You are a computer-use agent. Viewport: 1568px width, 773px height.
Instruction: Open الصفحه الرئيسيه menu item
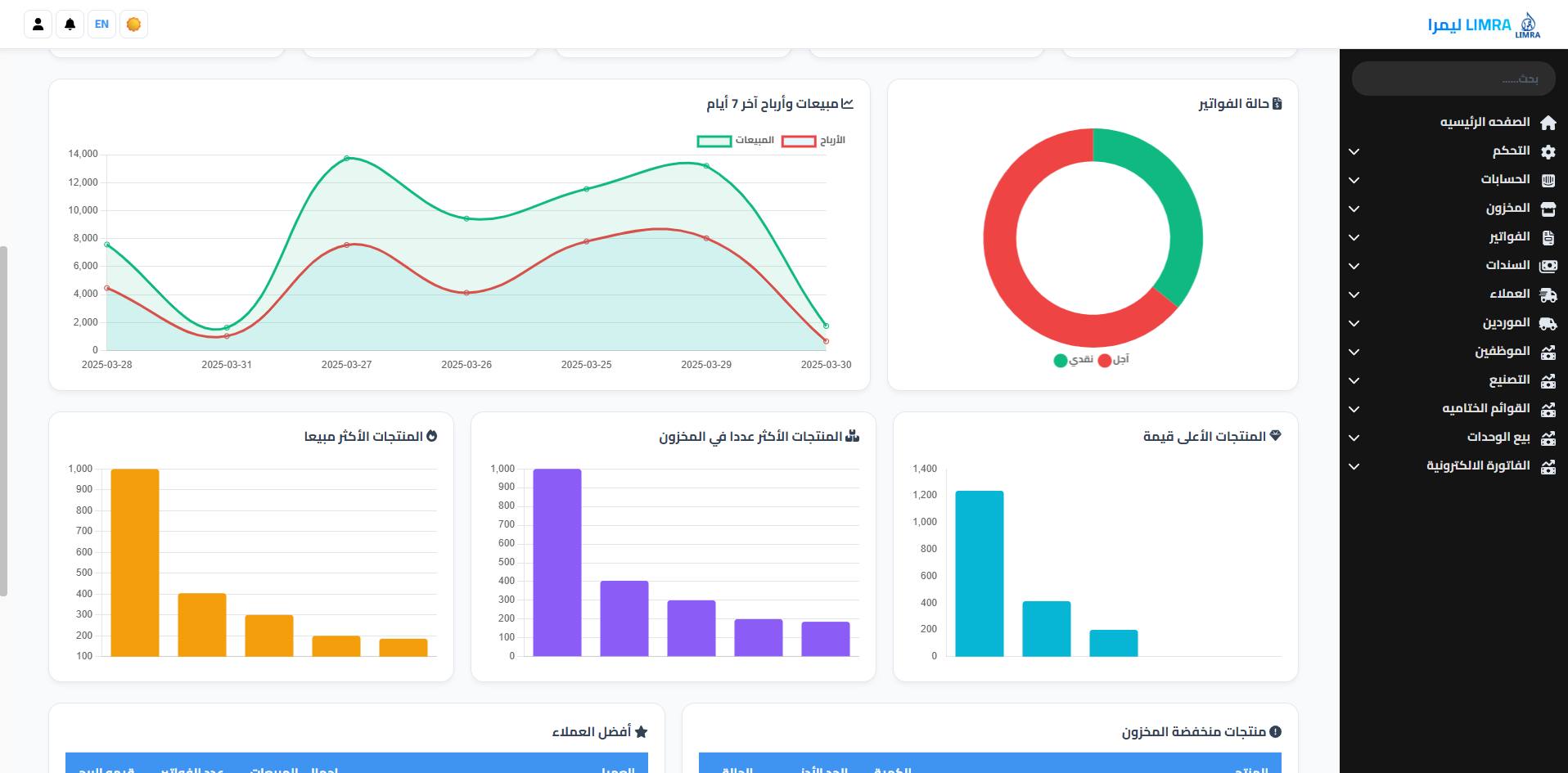1485,122
